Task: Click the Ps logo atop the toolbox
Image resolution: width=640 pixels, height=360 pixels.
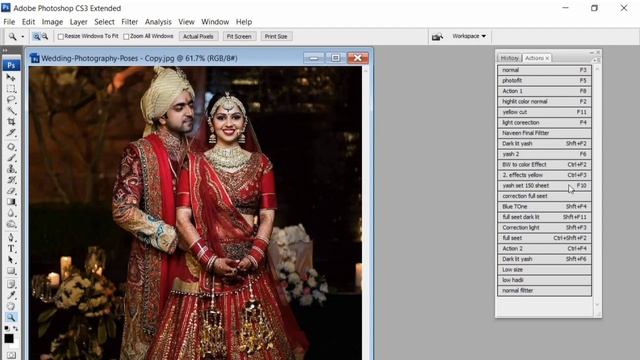Action: coord(11,65)
